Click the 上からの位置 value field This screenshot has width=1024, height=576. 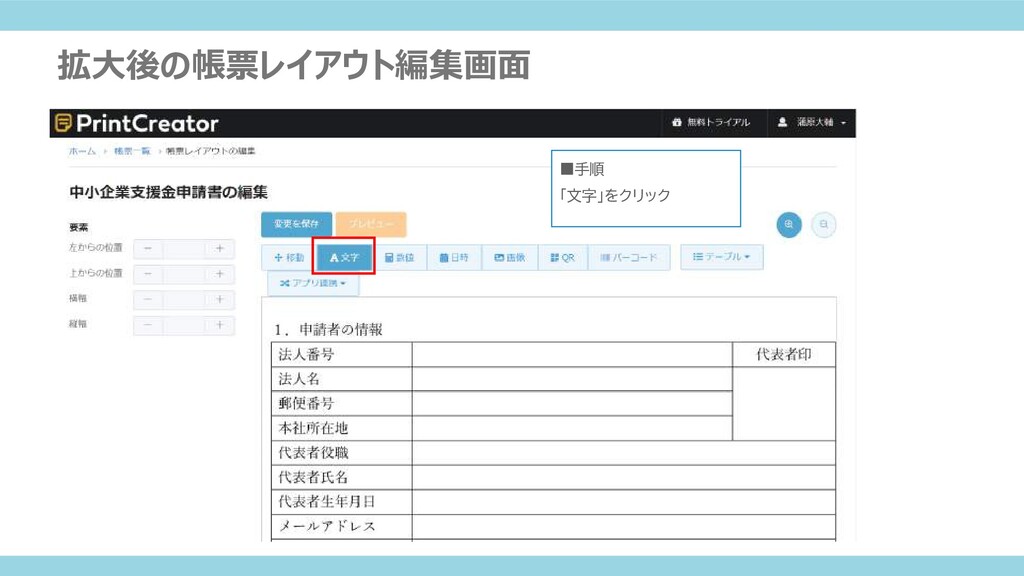coord(184,274)
